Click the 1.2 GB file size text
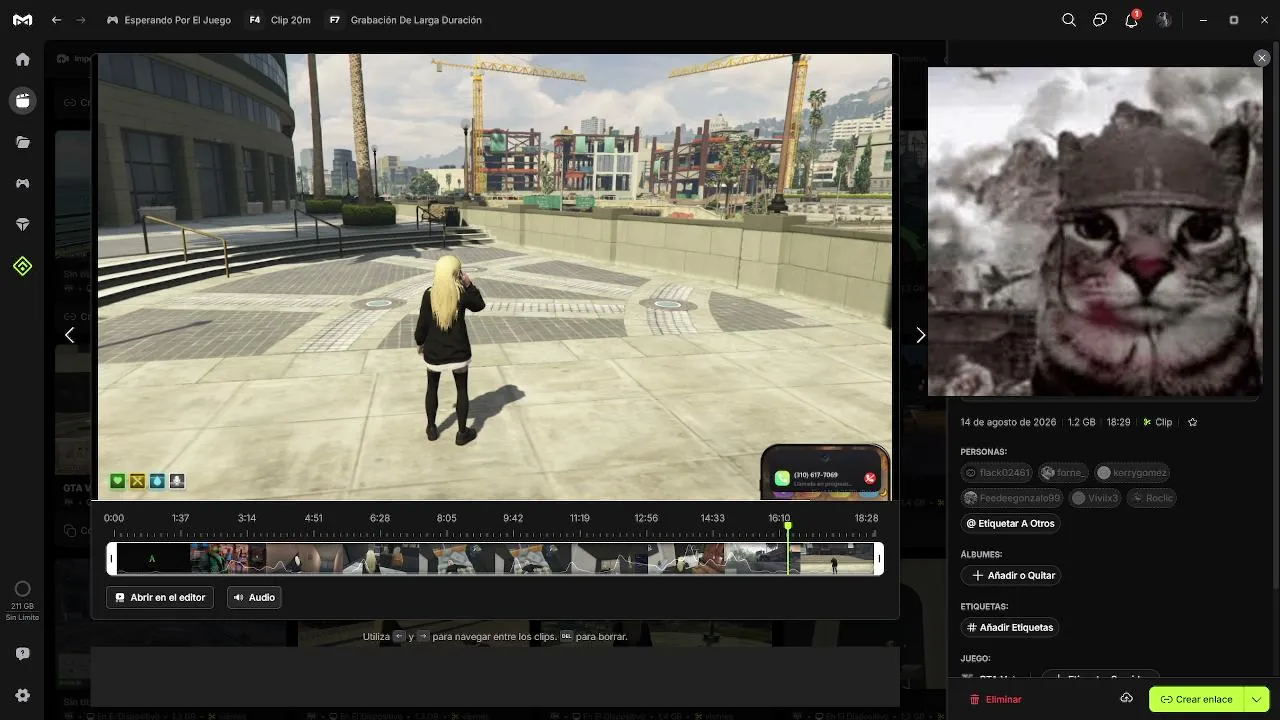Image resolution: width=1280 pixels, height=720 pixels. (x=1082, y=422)
